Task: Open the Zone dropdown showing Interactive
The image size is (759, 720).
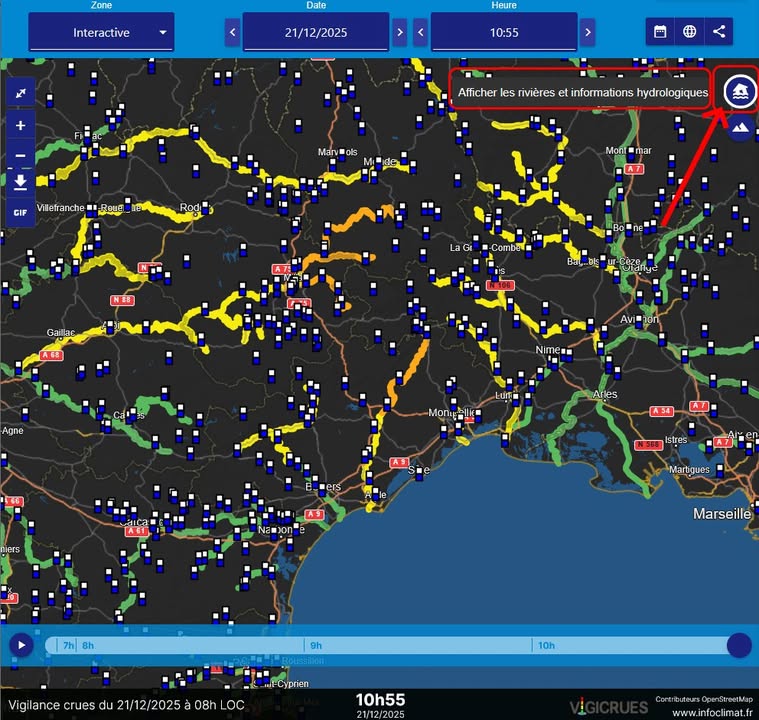Action: tap(101, 32)
